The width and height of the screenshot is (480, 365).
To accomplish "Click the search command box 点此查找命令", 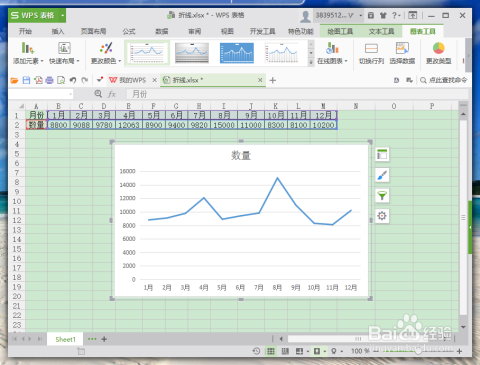I will pos(444,80).
